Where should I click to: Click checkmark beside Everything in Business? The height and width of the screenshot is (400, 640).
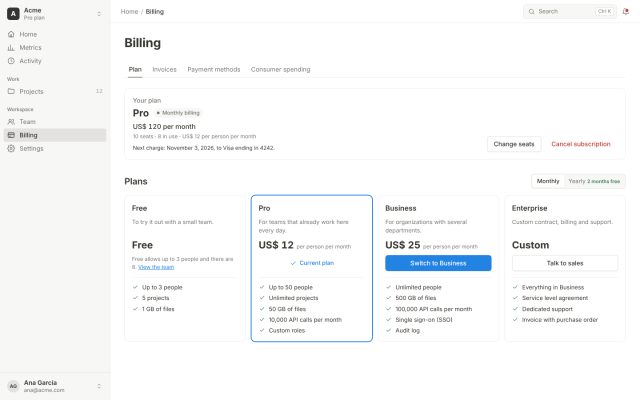515,287
